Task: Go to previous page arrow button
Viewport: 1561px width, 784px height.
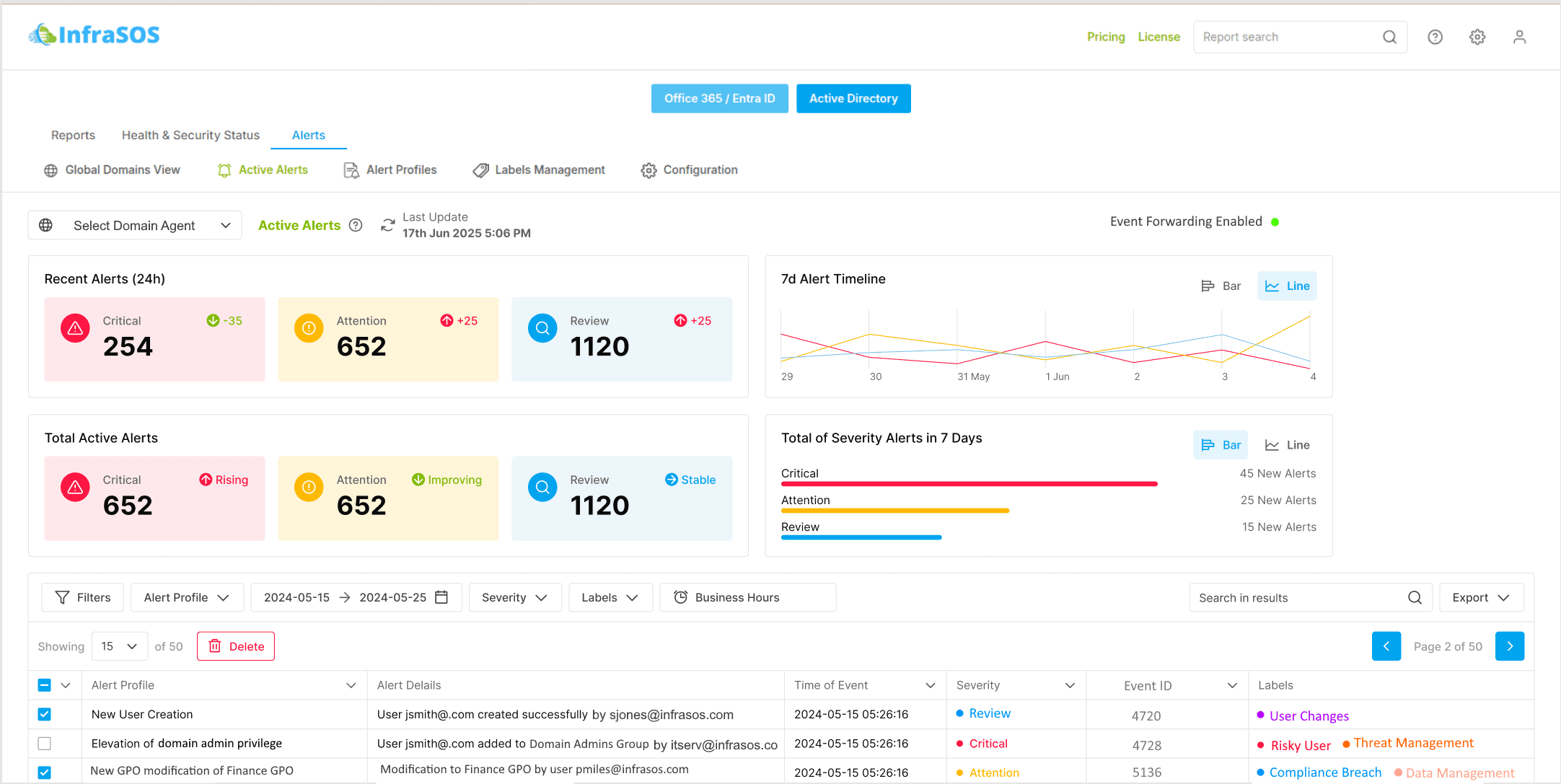Action: pos(1386,646)
